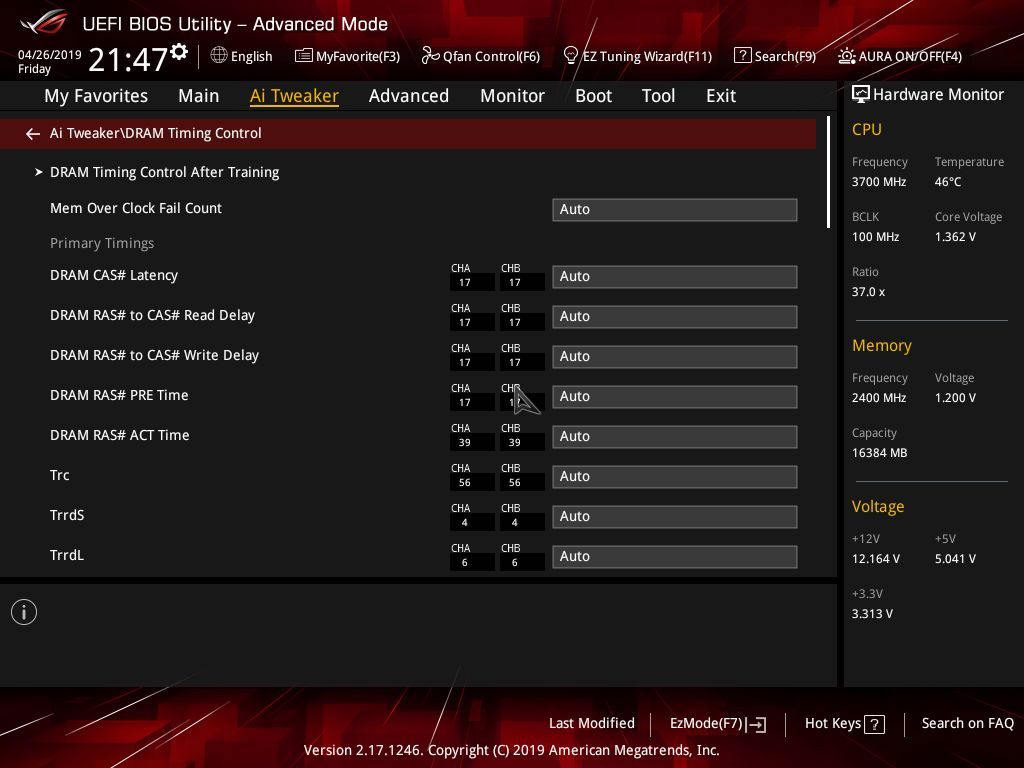Expand DRAM Timing Control After Training

165,172
